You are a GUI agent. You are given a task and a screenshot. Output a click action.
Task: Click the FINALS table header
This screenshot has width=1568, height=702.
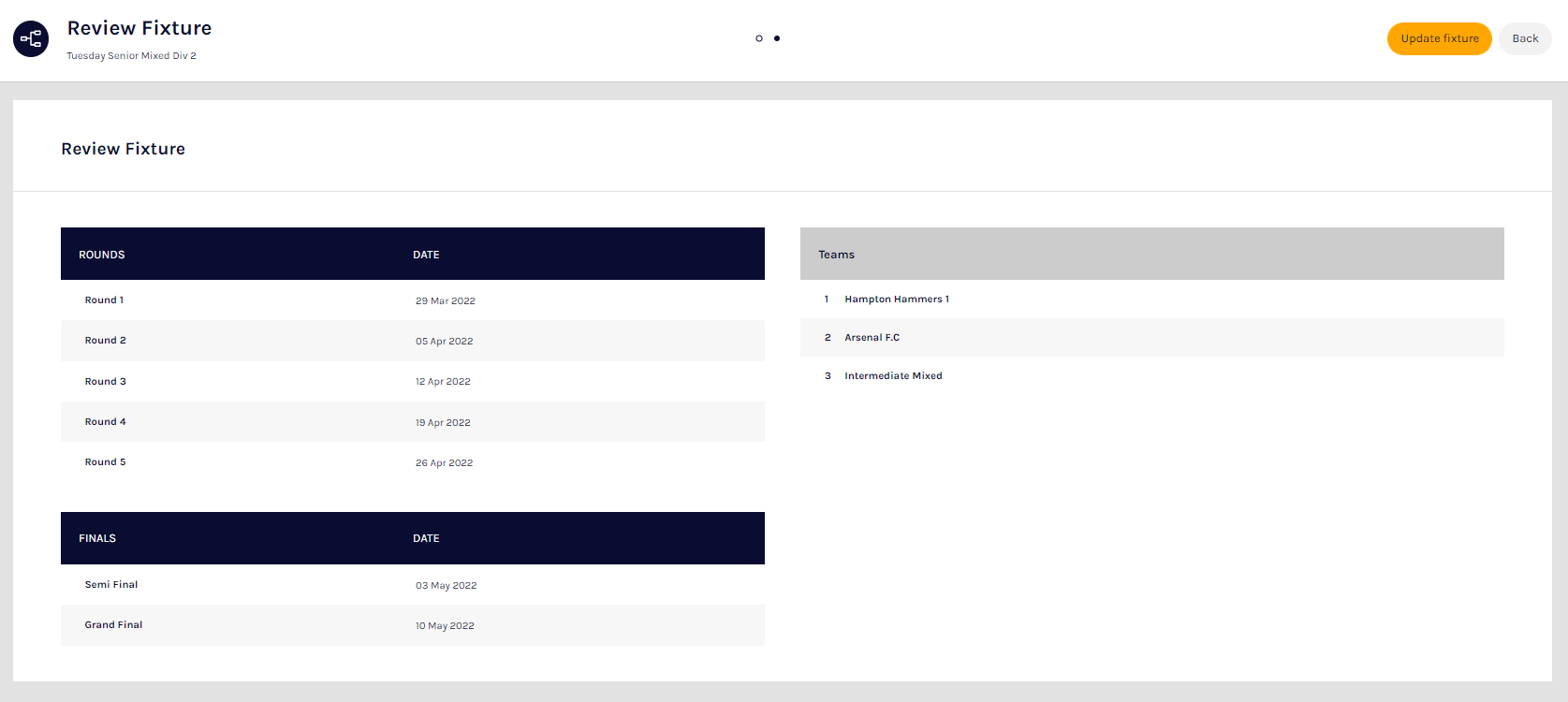pyautogui.click(x=97, y=538)
